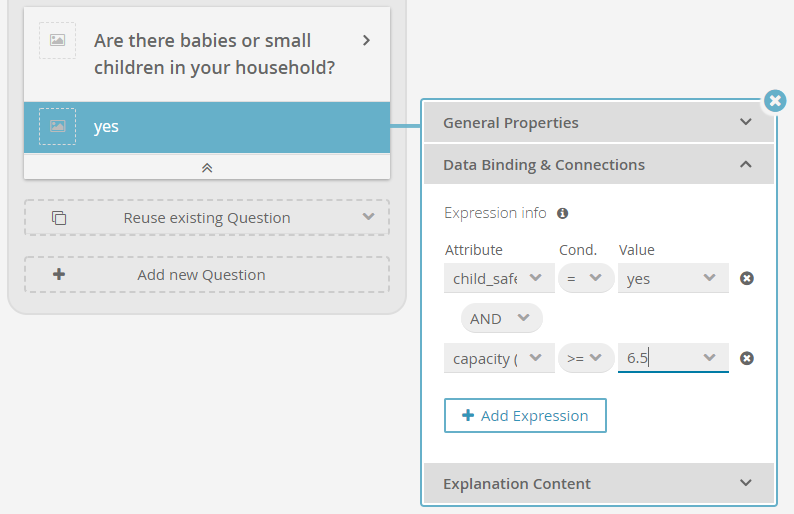Click the plus icon for Add new Question
Viewport: 794px width, 514px height.
(59, 274)
